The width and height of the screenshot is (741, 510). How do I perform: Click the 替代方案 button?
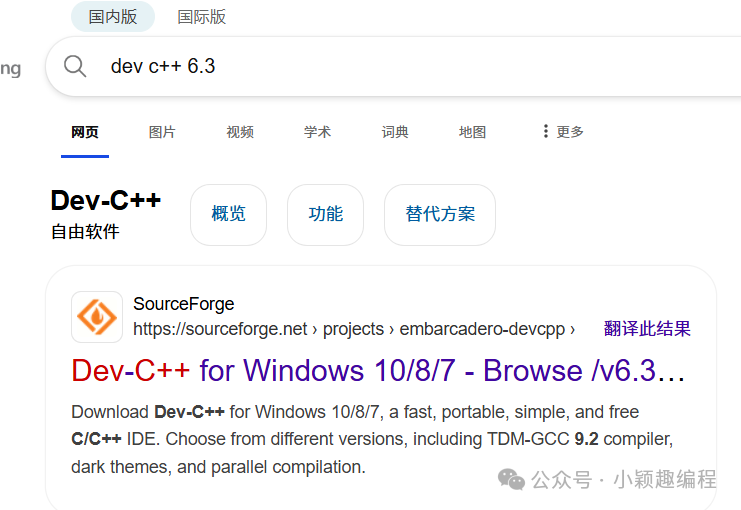click(440, 215)
